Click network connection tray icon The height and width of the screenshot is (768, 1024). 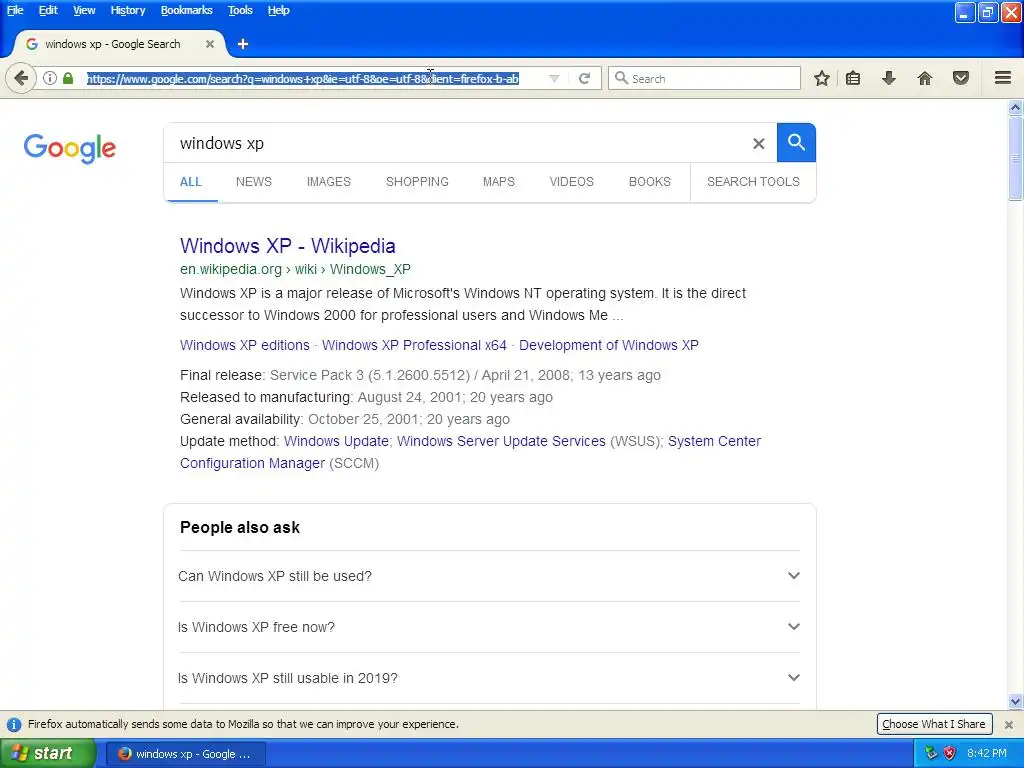[931, 753]
